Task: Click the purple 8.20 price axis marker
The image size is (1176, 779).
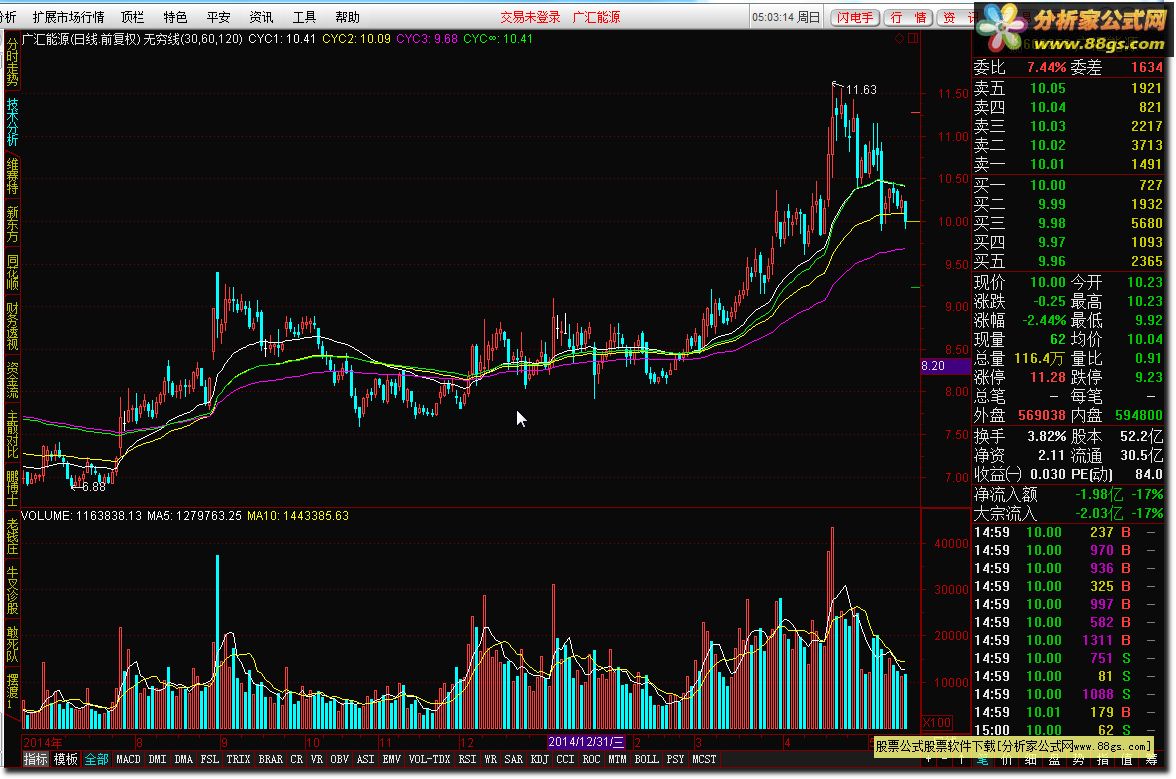Action: pos(944,366)
